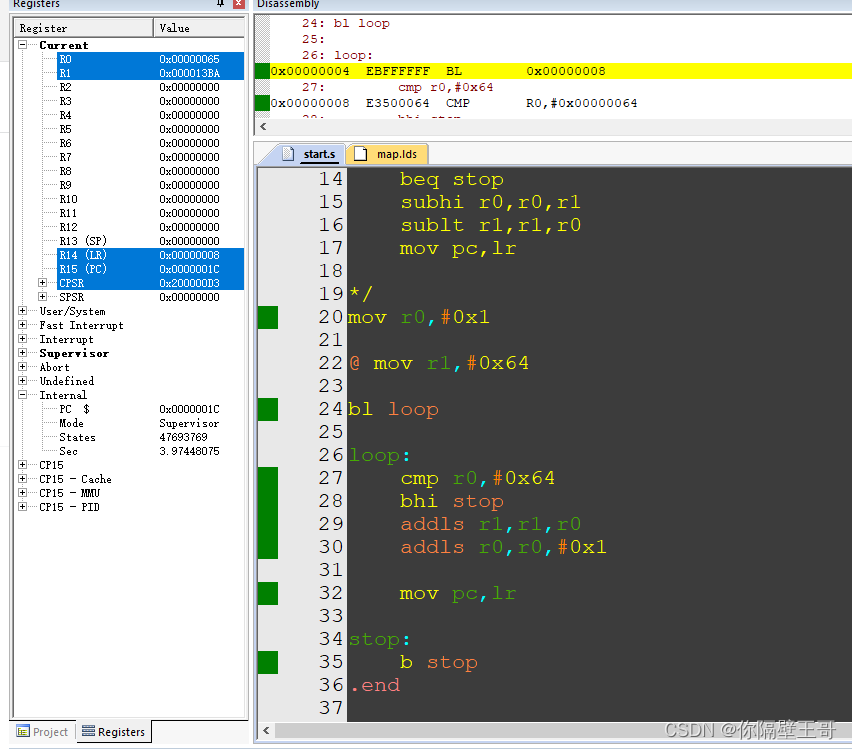This screenshot has width=852, height=749.
Task: Click the R1 value 0x000013BA
Action: click(189, 73)
